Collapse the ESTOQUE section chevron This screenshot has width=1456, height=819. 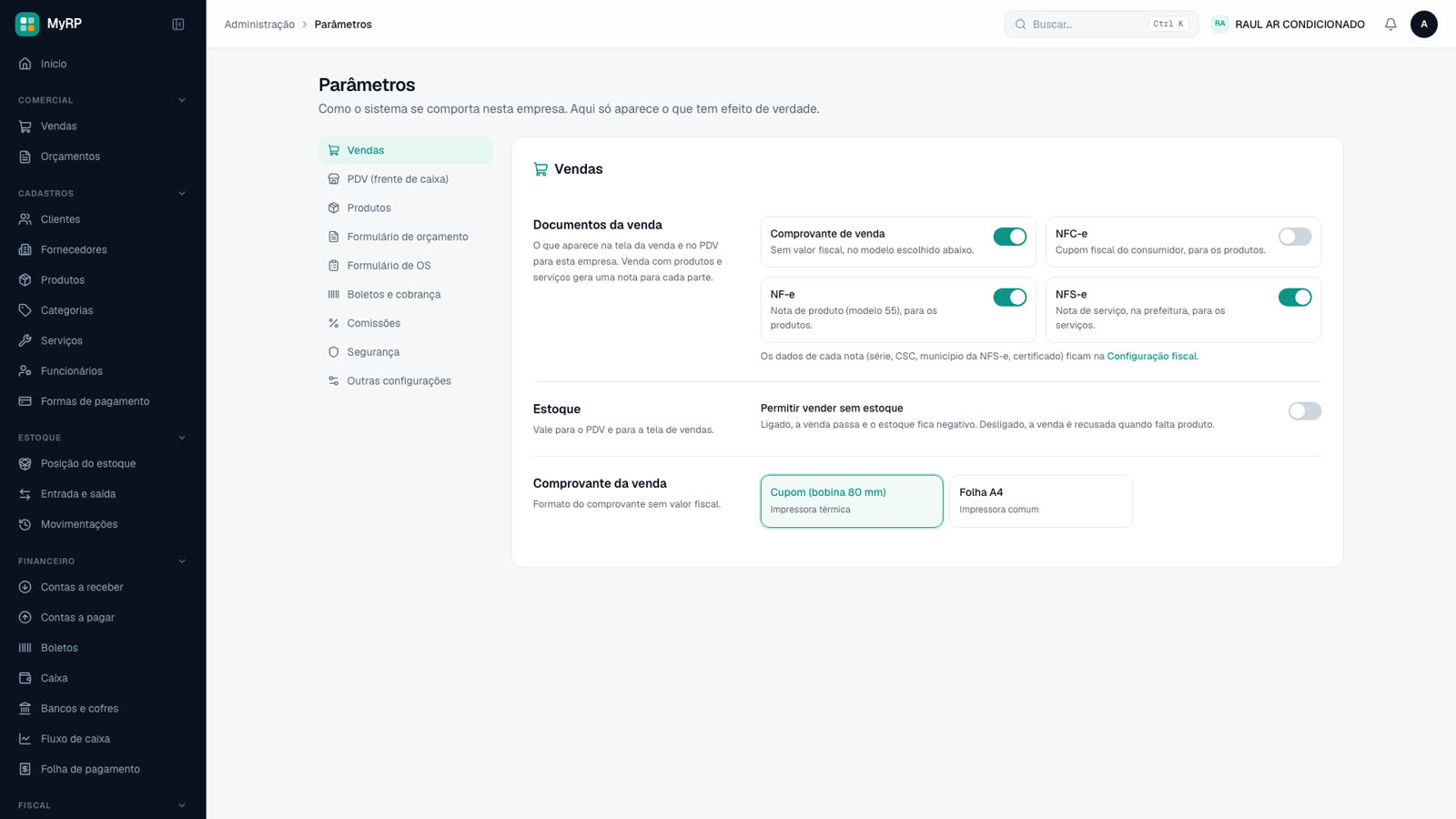[182, 438]
